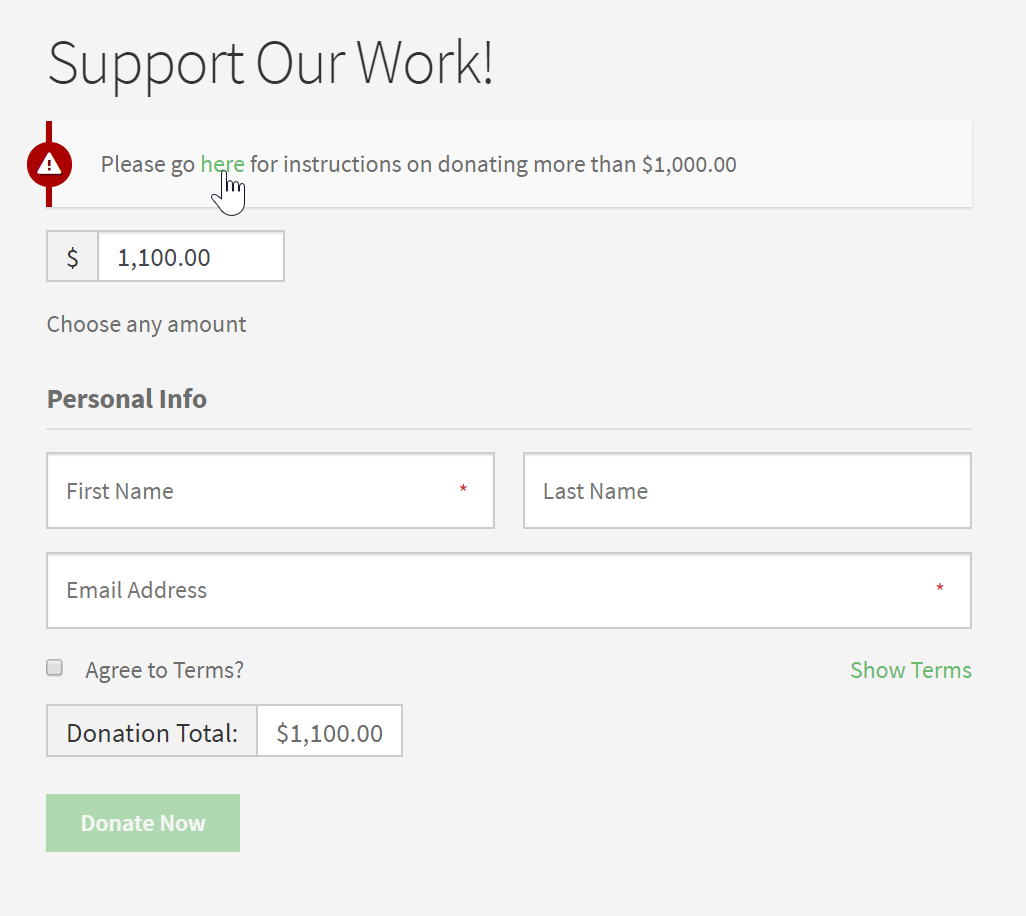
Task: Toggle the terms agreement checkbox off
Action: [x=54, y=667]
